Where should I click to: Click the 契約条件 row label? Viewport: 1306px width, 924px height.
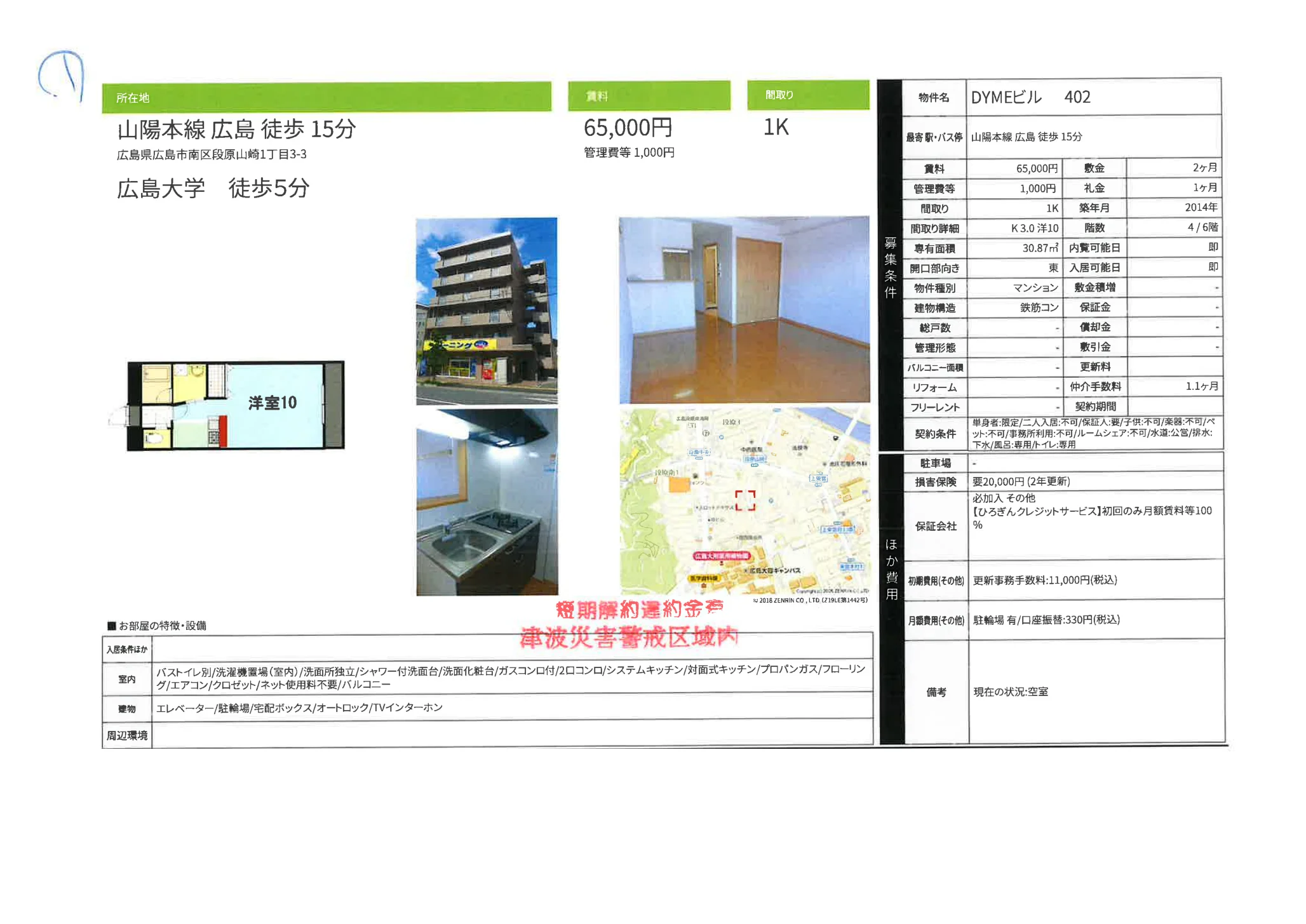(x=935, y=434)
